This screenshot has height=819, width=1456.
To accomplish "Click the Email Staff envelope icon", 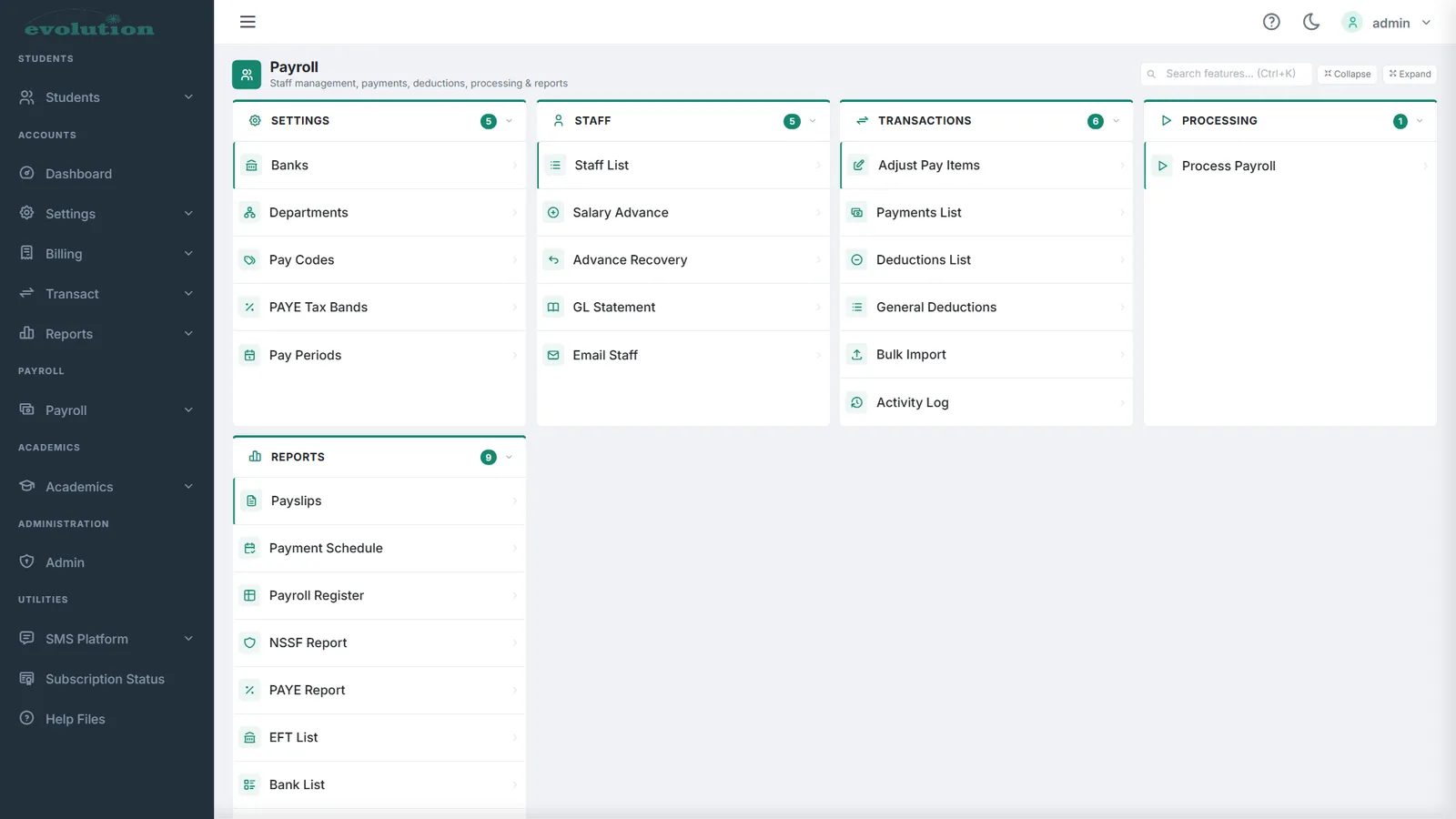I will (x=553, y=355).
